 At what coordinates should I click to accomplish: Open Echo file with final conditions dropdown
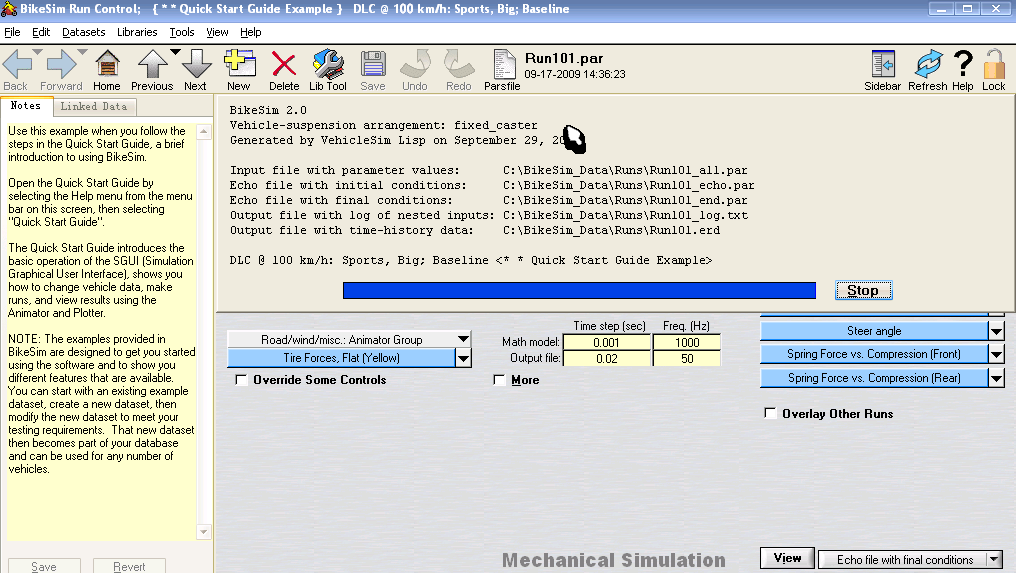click(995, 559)
